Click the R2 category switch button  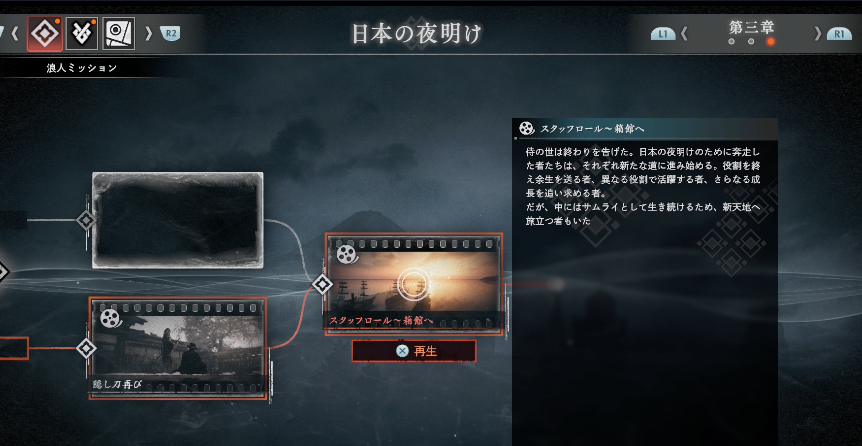170,34
